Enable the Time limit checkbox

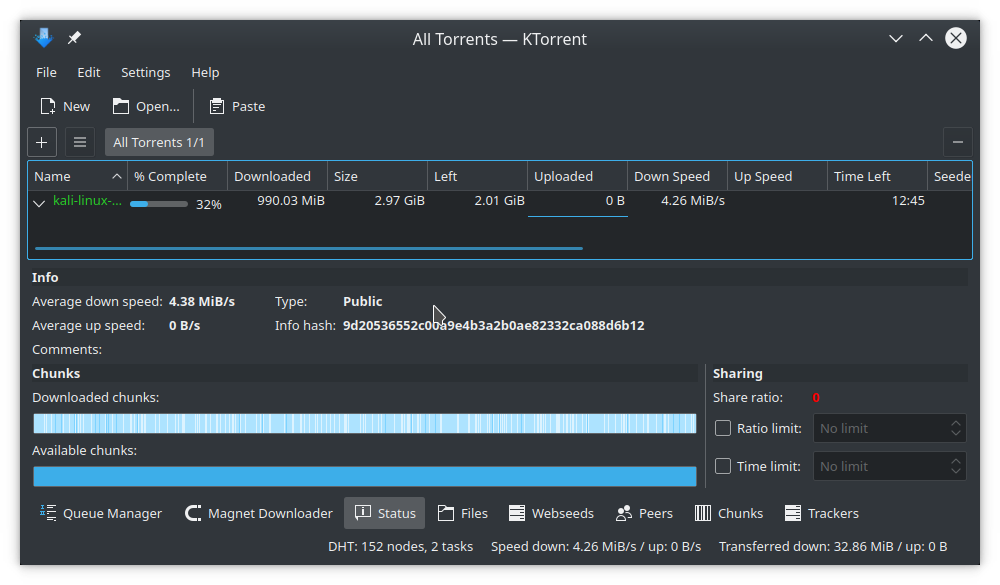[x=724, y=466]
